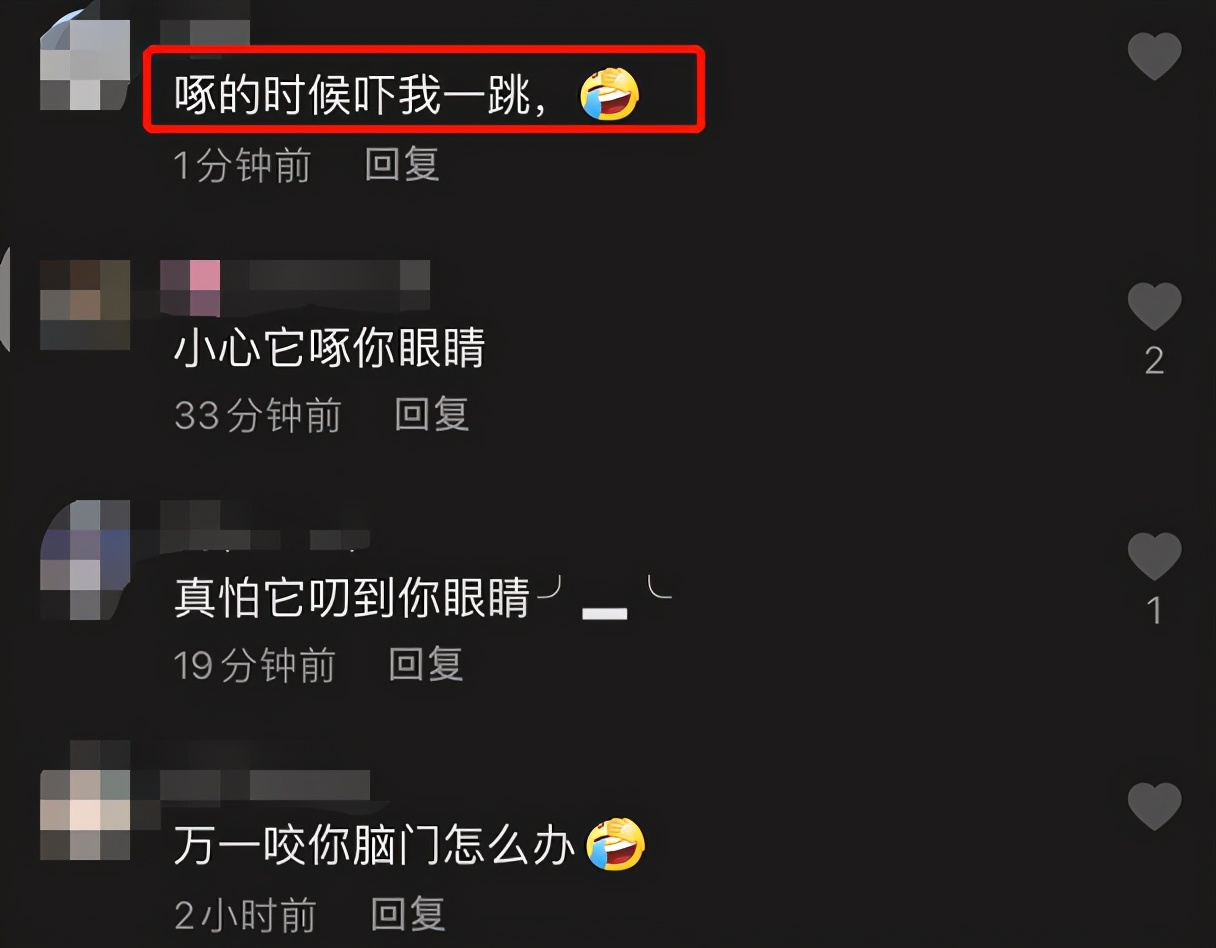This screenshot has height=948, width=1216.
Task: Like the comment '啄的时候吓我一跳'
Action: 1154,55
